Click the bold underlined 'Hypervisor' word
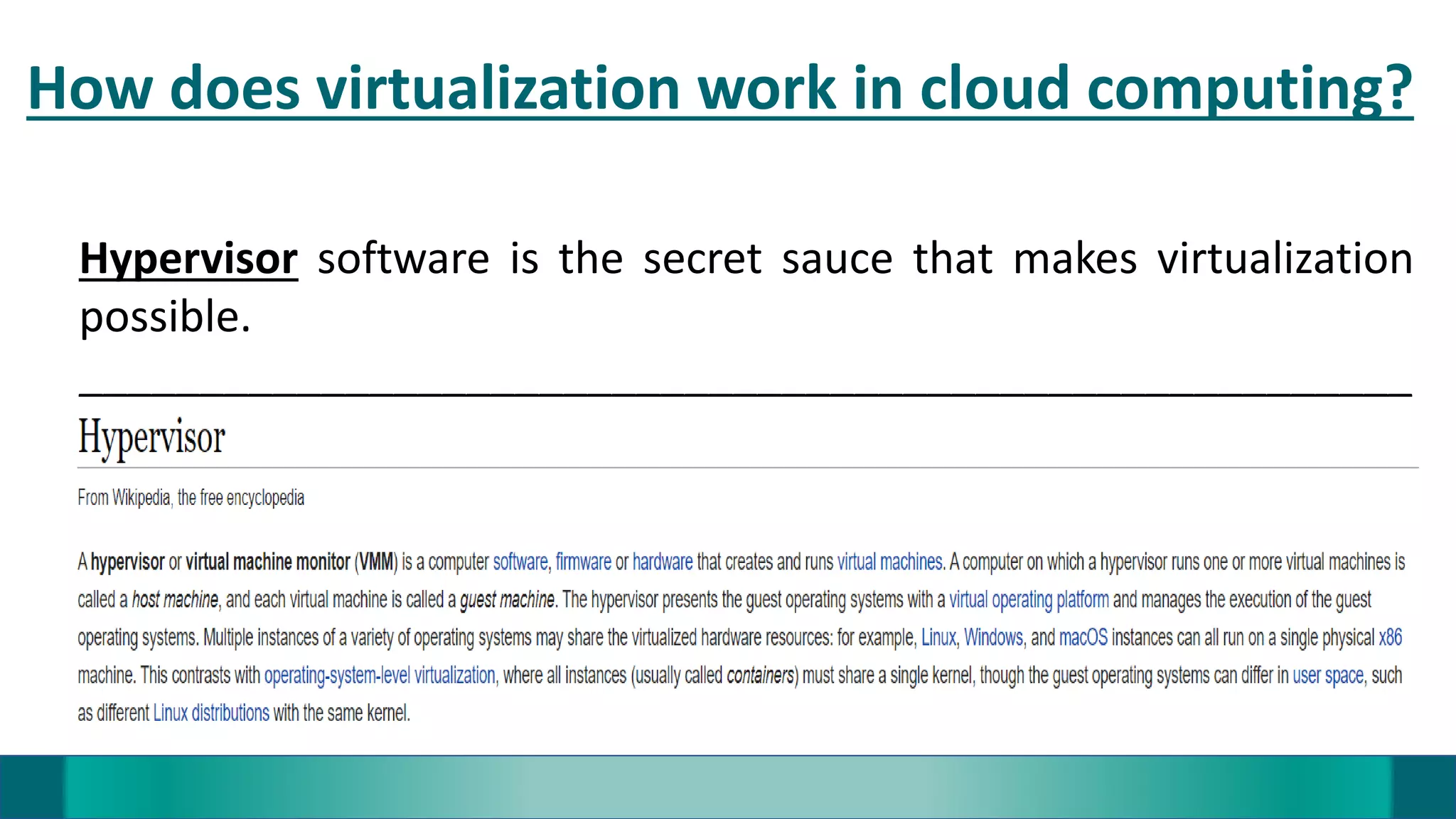This screenshot has width=1456, height=819. (x=188, y=258)
